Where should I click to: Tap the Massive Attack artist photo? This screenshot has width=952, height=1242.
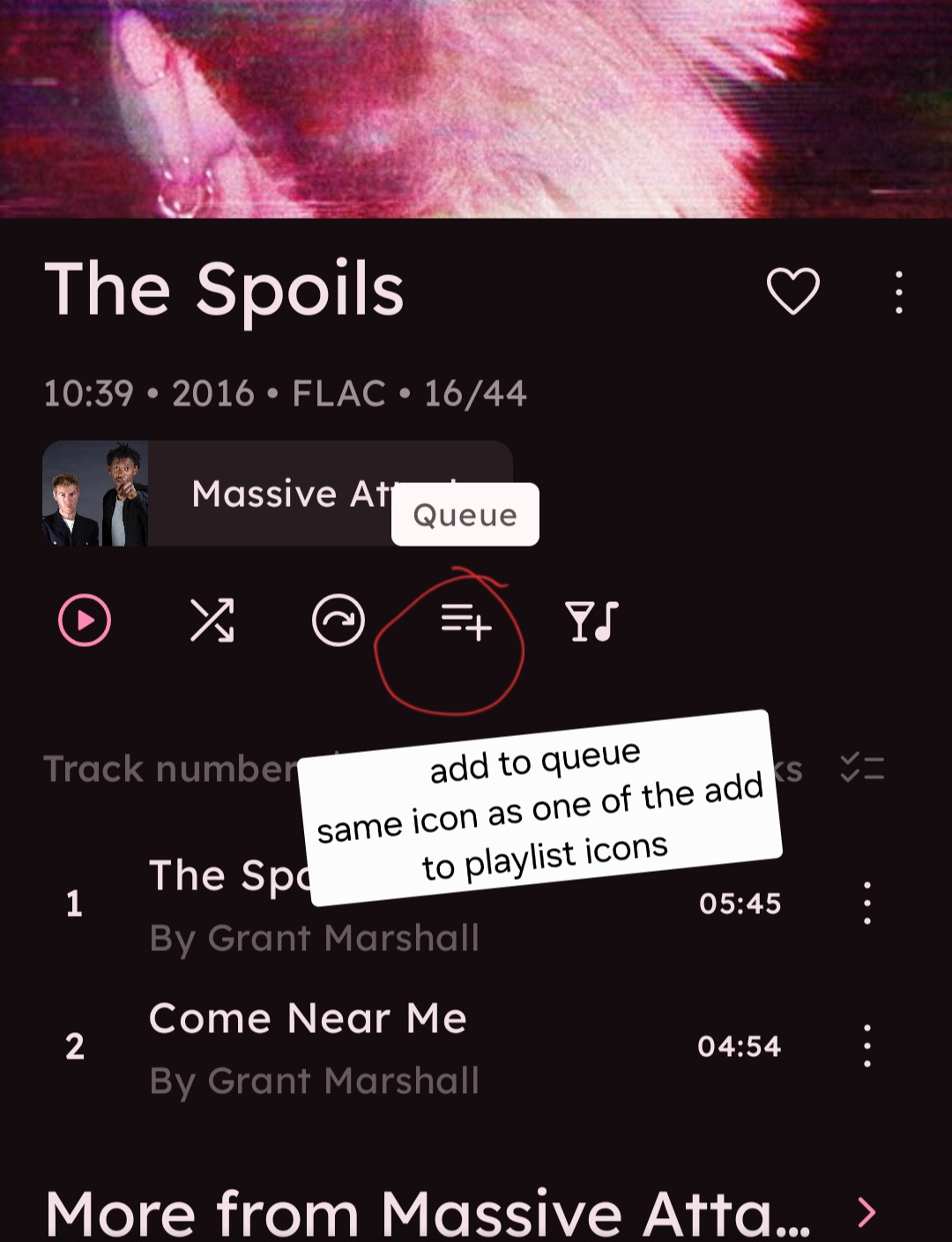[95, 494]
